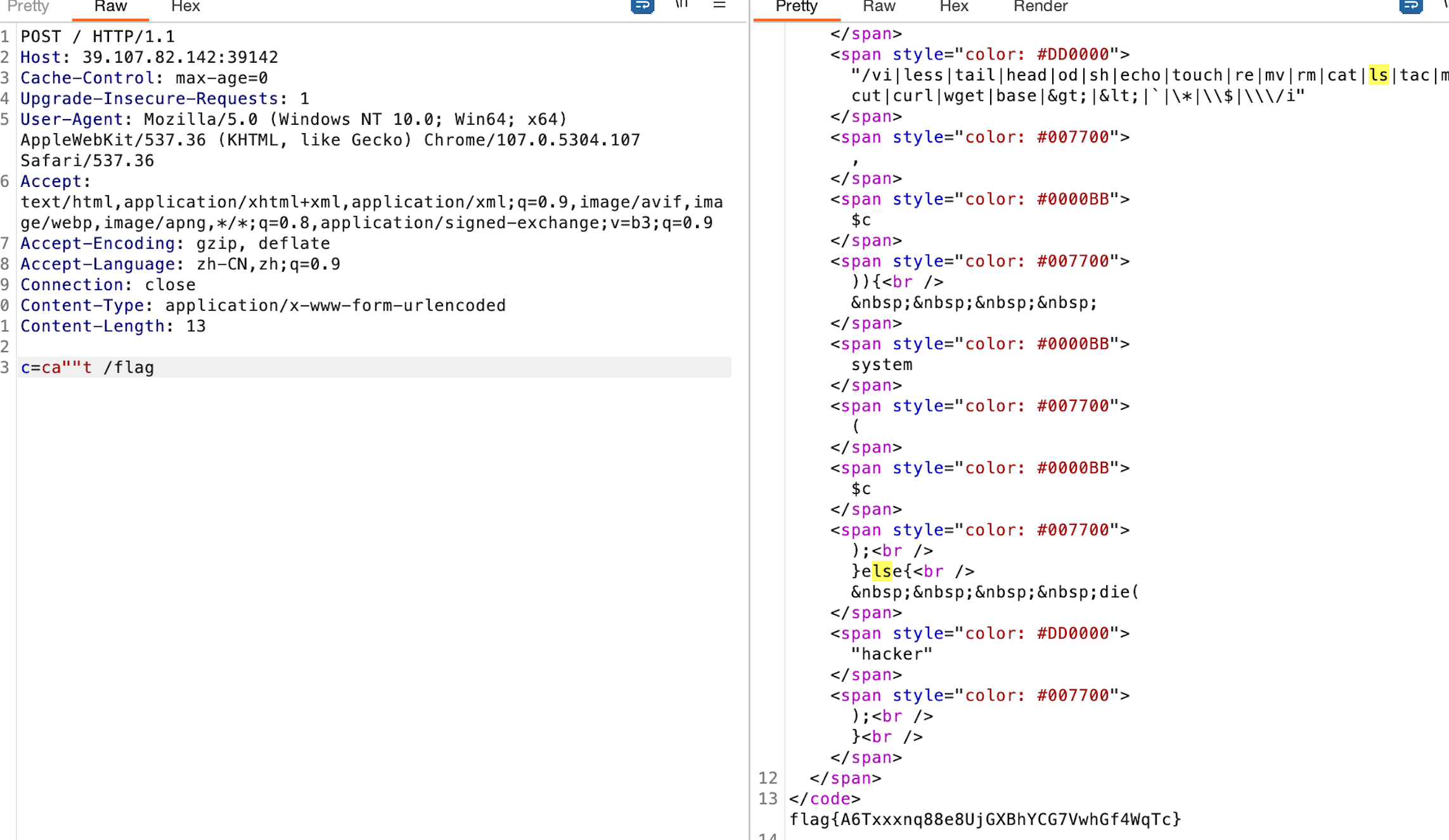
Task: Switch request view to Pretty tab
Action: point(28,6)
